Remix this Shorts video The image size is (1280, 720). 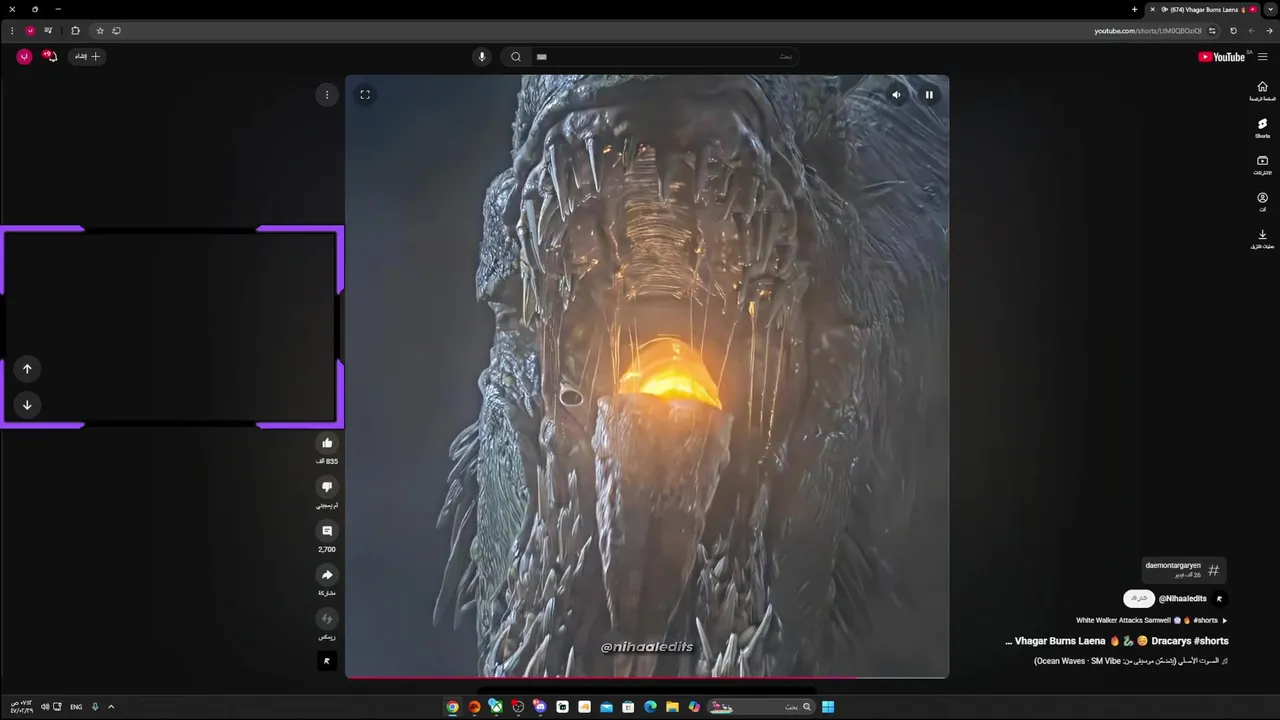[327, 619]
